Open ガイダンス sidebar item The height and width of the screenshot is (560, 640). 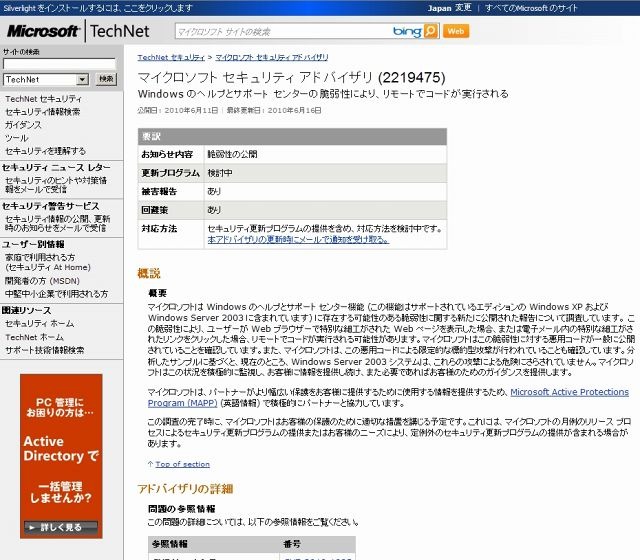pos(23,125)
